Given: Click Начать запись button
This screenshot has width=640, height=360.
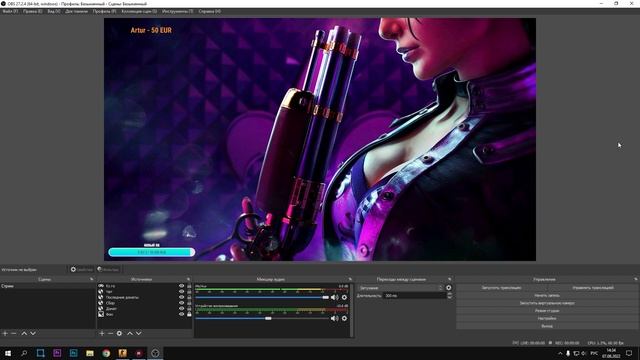Looking at the screenshot, I should pos(547,296).
